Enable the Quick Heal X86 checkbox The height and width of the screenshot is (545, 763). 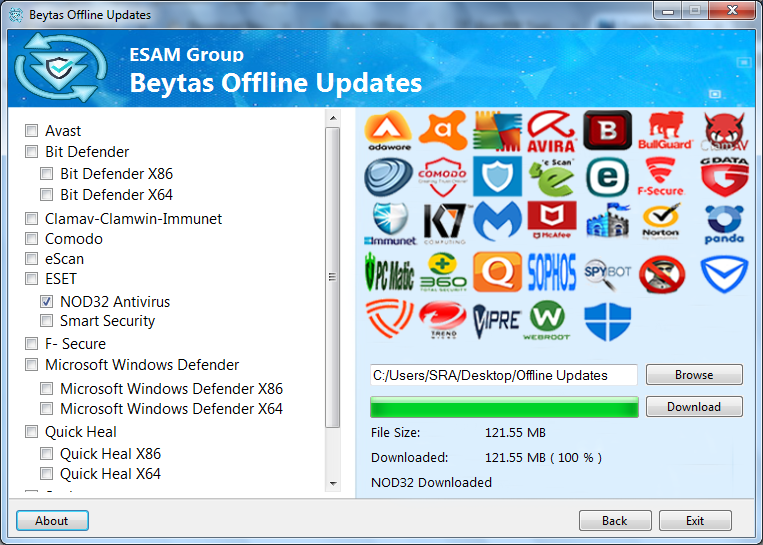47,454
